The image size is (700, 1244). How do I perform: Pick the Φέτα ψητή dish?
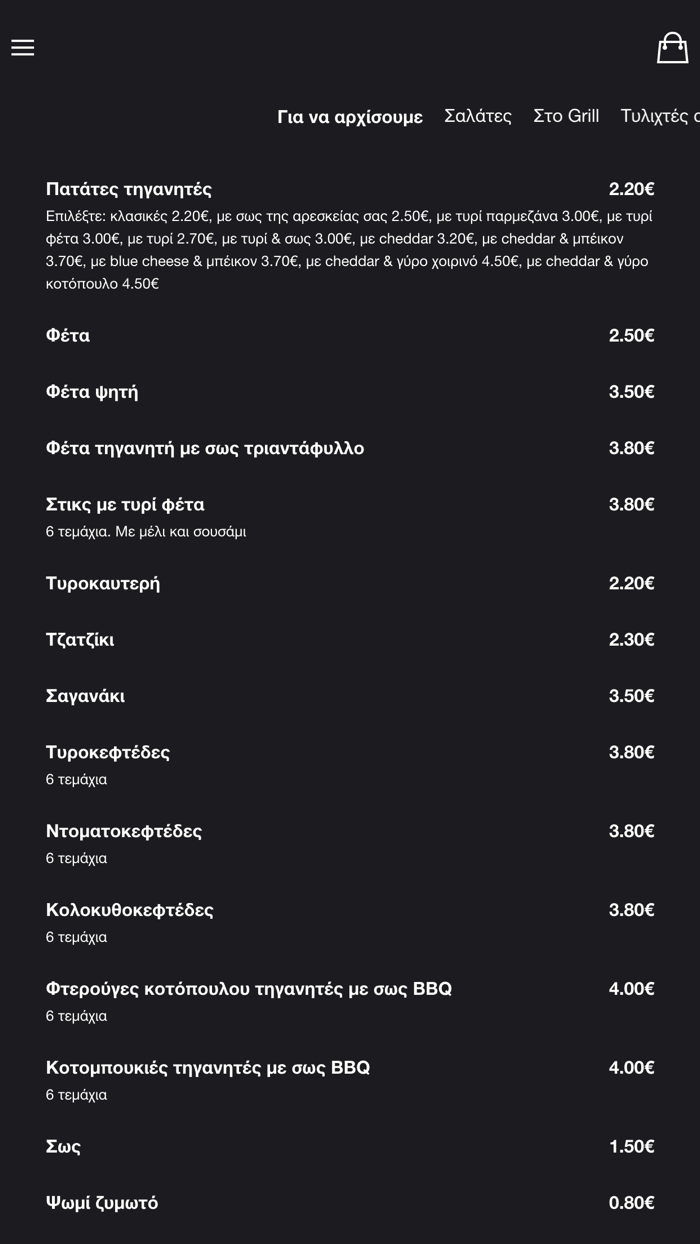coord(92,392)
